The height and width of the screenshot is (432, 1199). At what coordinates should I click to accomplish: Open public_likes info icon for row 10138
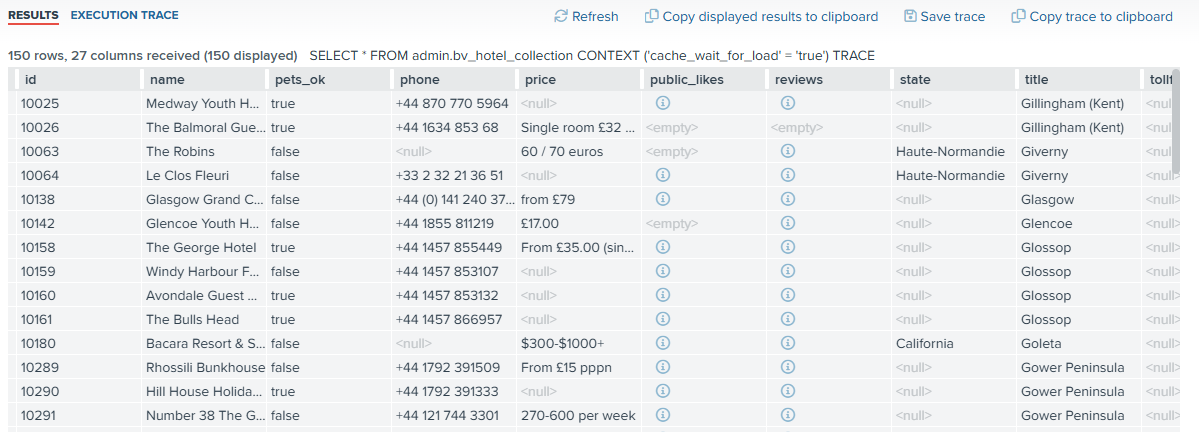pos(663,199)
